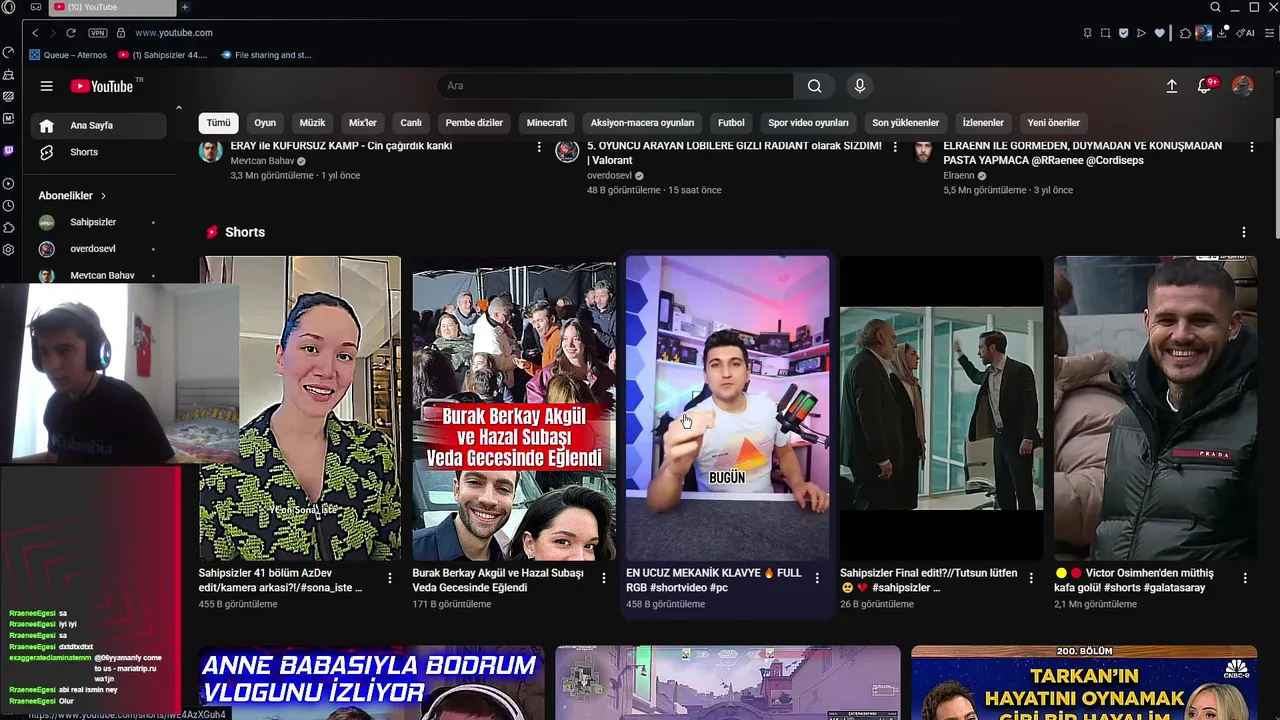Open the ad blocker shield icon
This screenshot has height=720, width=1280.
point(1123,33)
